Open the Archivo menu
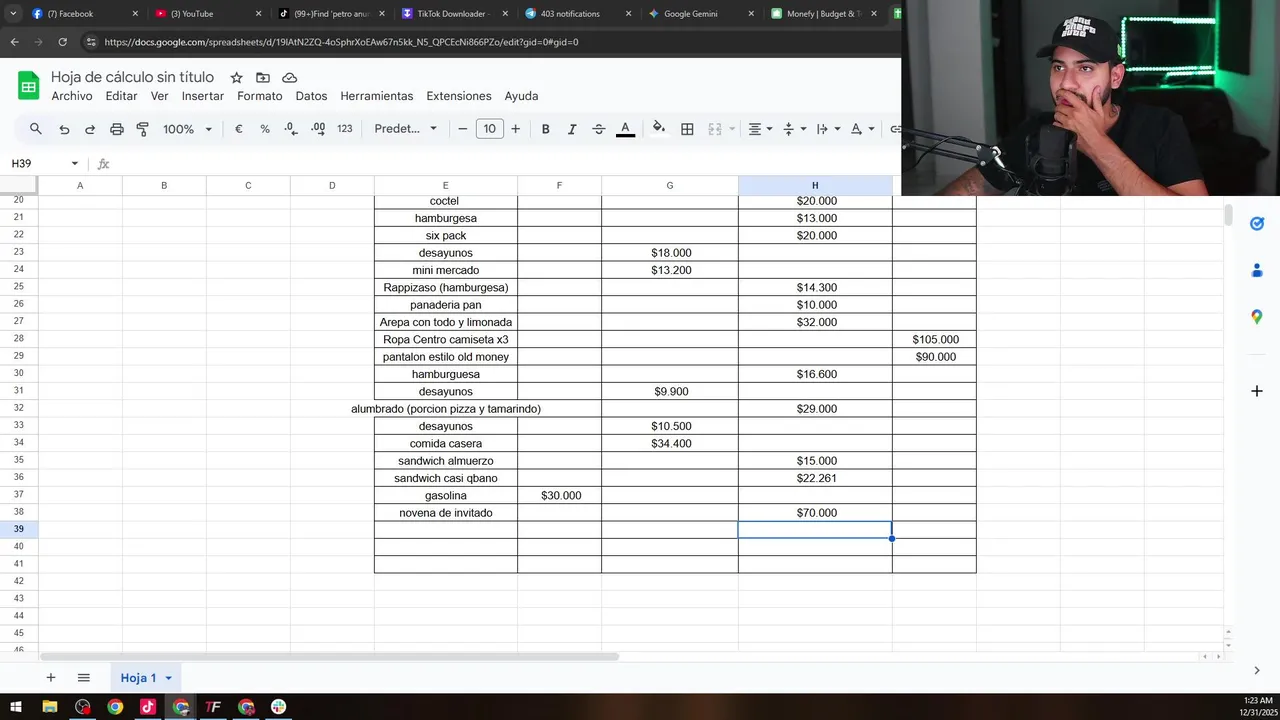1280x720 pixels. (72, 96)
